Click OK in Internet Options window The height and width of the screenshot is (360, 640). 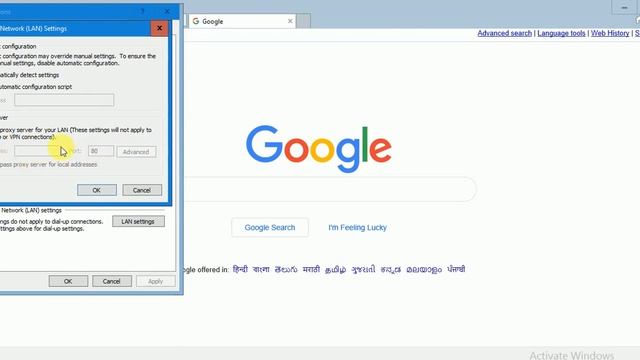(68, 281)
